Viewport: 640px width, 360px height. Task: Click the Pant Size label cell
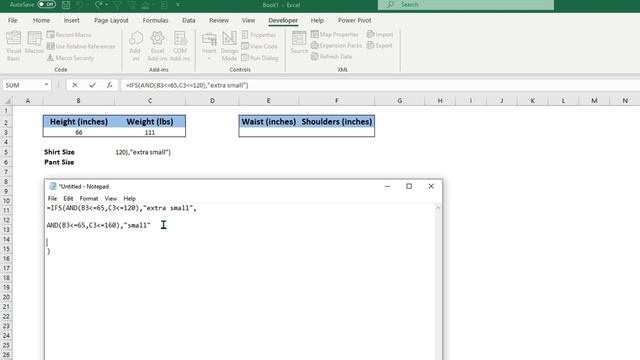pyautogui.click(x=59, y=162)
